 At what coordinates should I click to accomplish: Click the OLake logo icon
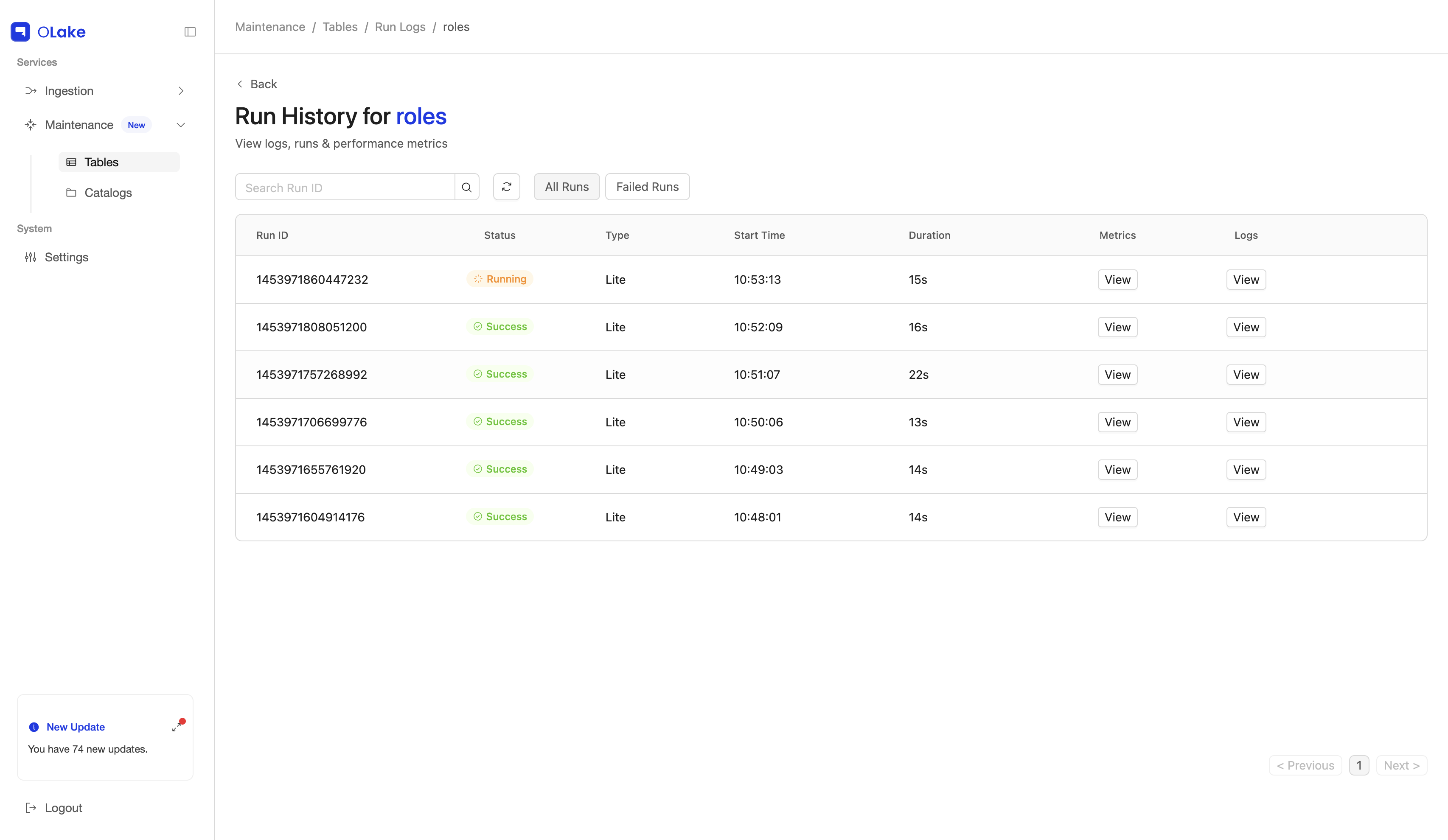tap(21, 31)
